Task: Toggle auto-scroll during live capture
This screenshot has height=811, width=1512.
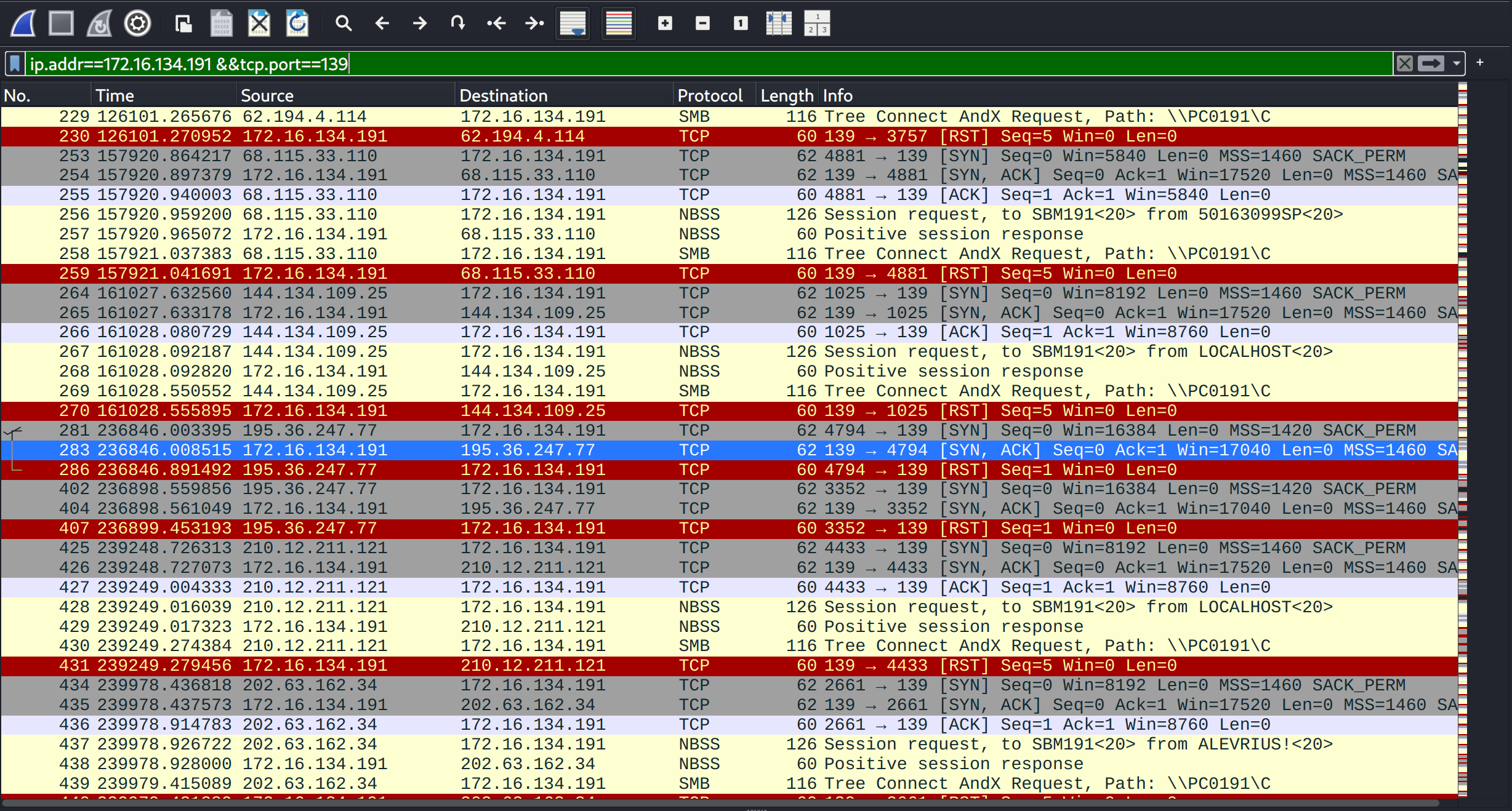Action: [x=573, y=24]
